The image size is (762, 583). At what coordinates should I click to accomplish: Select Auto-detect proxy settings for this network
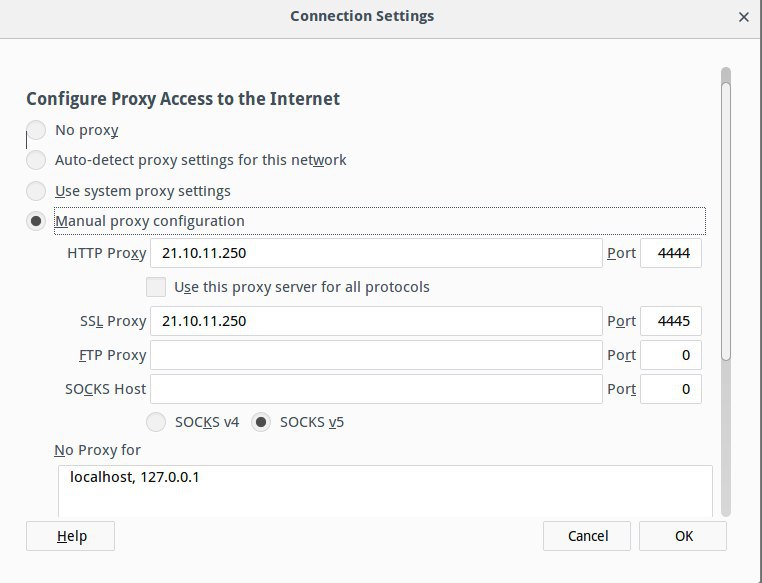click(36, 160)
